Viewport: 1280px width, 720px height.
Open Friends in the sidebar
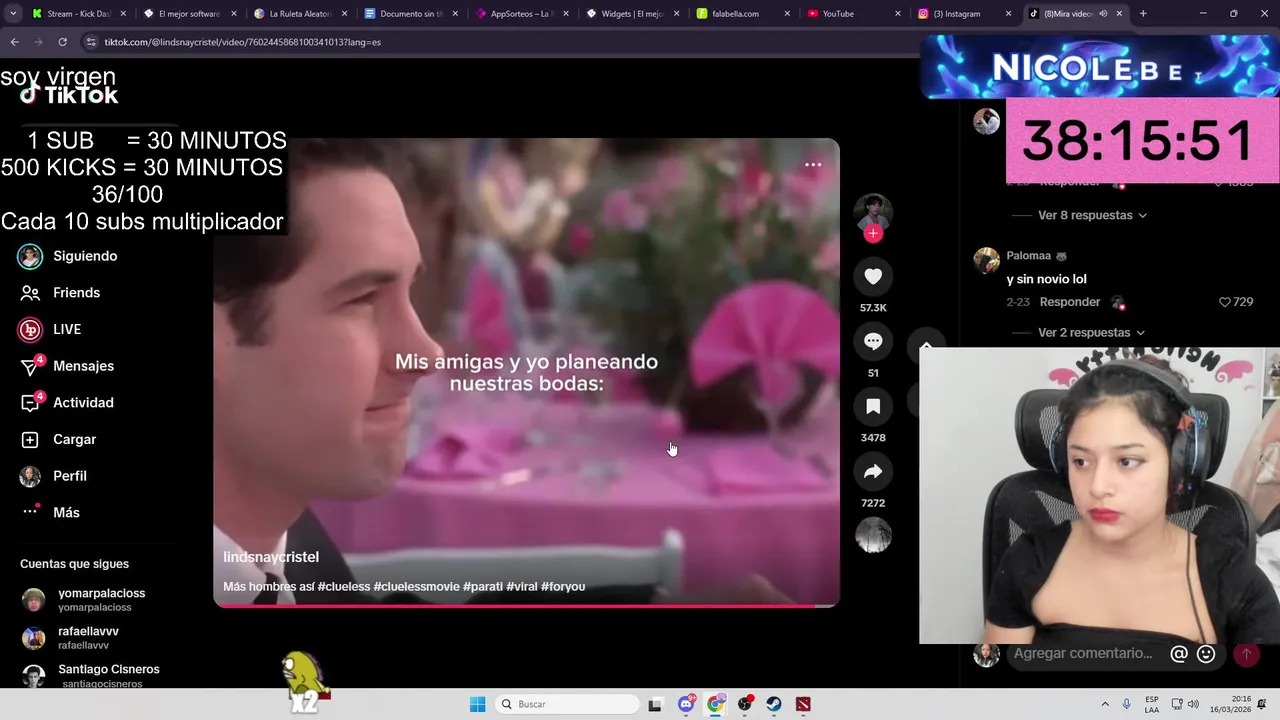62,293
